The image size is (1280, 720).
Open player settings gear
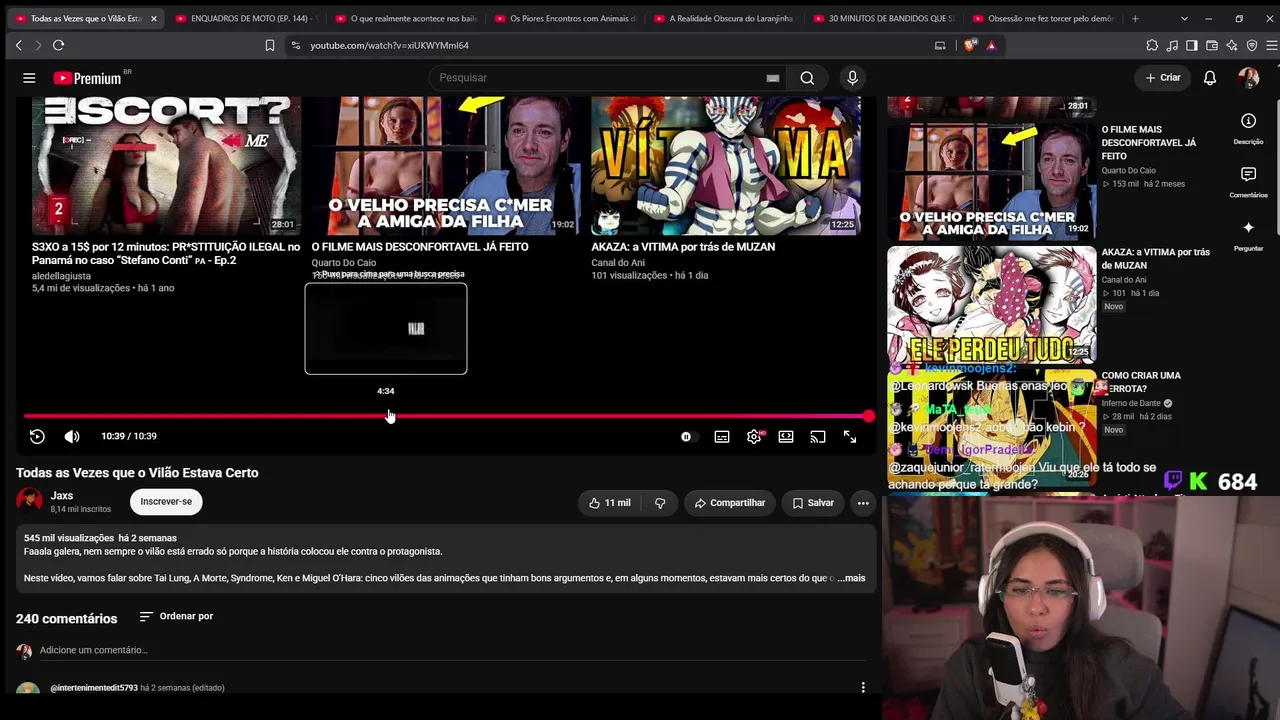pos(754,437)
